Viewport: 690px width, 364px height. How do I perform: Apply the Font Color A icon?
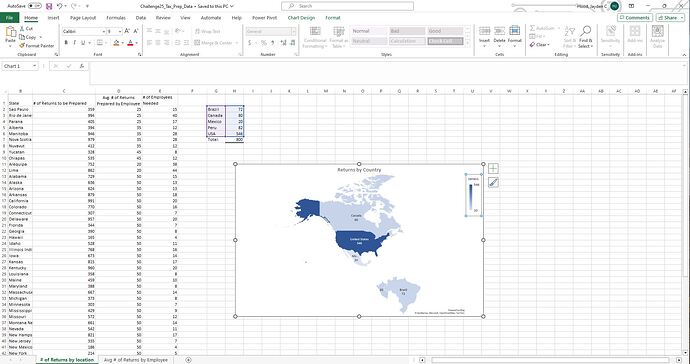coord(130,43)
